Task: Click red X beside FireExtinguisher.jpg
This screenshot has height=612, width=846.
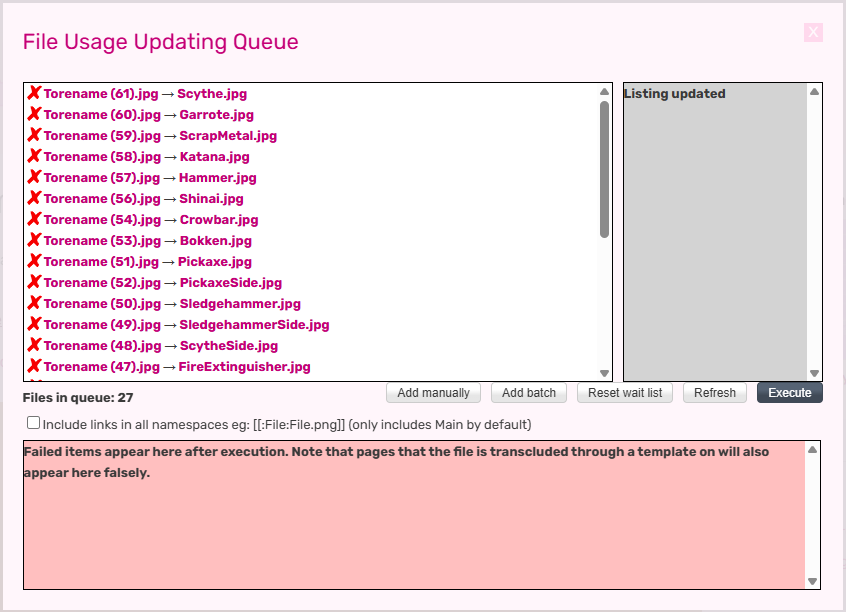Action: [34, 366]
